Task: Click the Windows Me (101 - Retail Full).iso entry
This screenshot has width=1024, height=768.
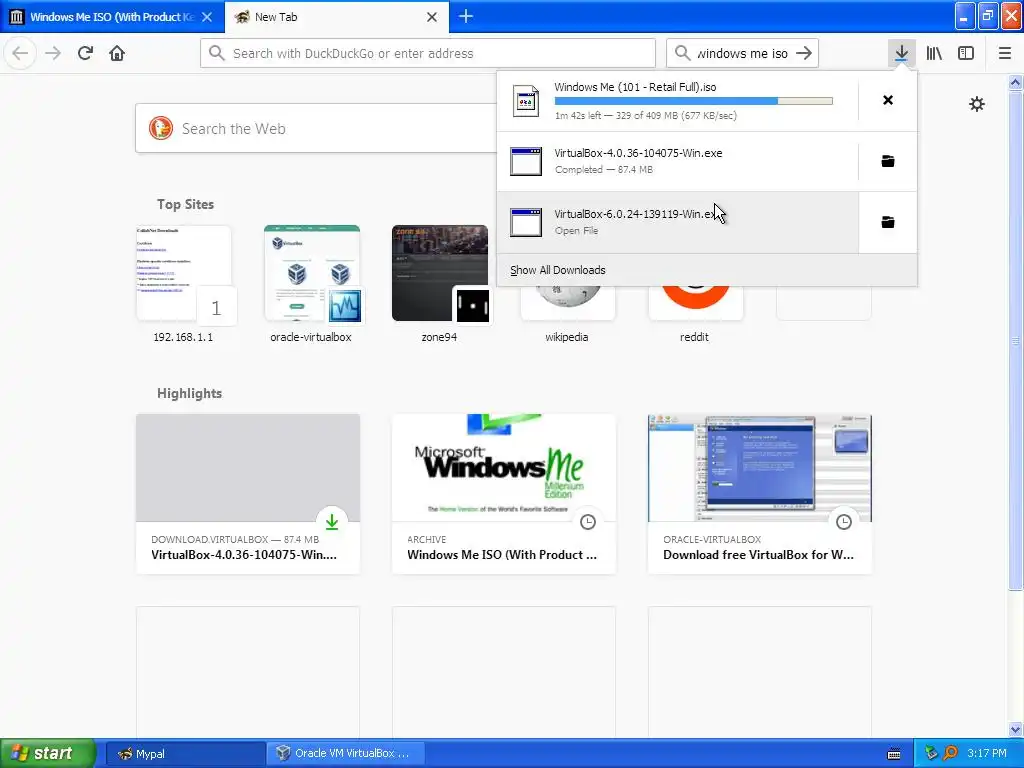Action: [678, 101]
